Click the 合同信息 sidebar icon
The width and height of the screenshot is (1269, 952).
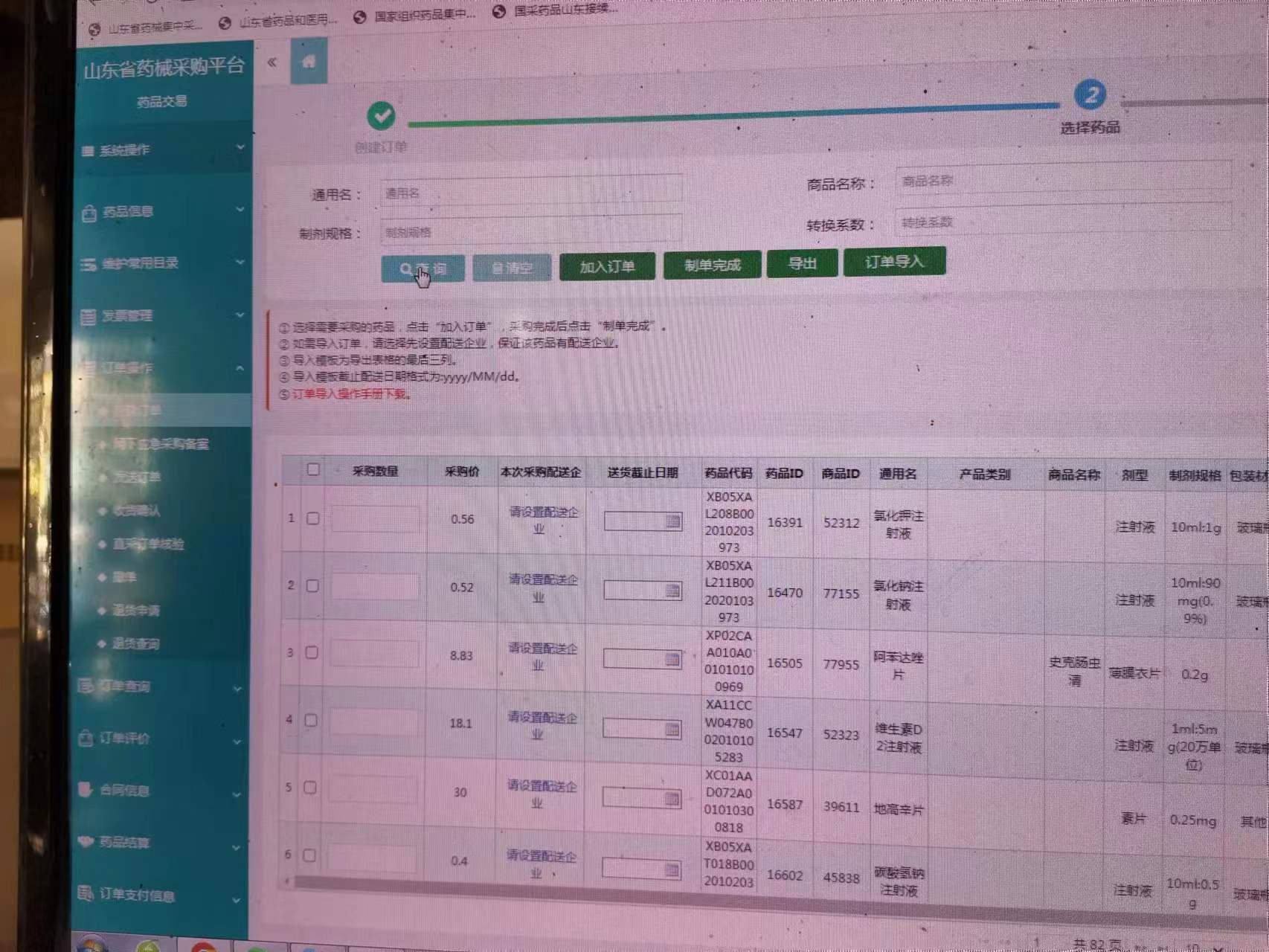click(85, 789)
